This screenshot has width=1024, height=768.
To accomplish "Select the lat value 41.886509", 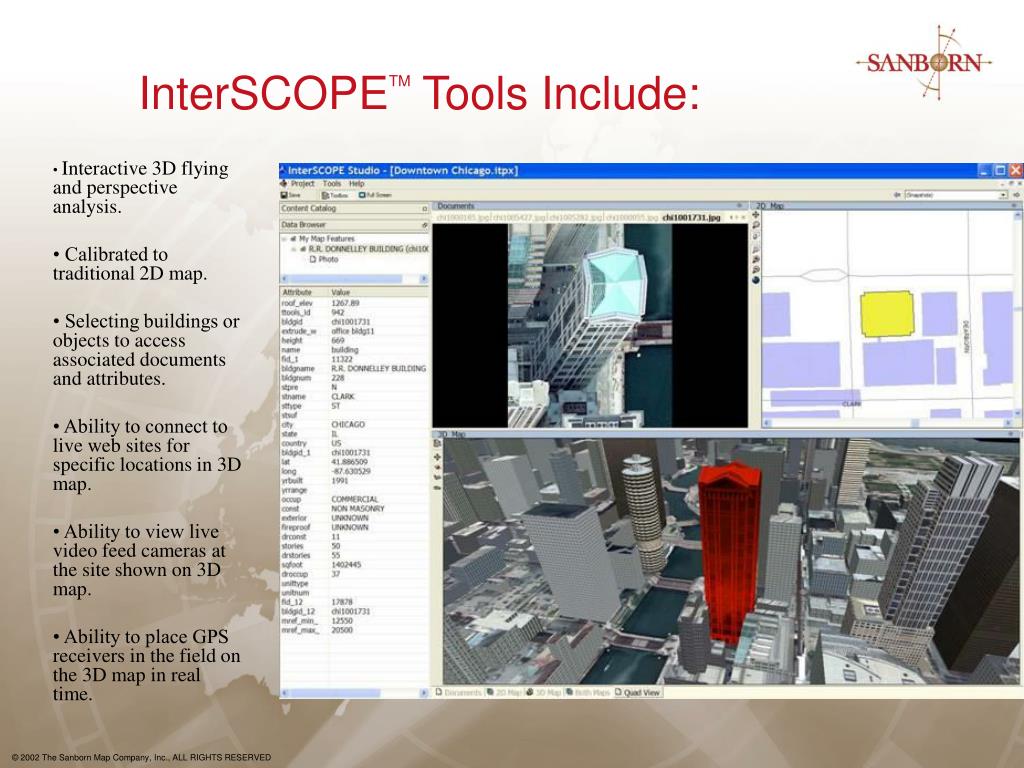I will 349,462.
